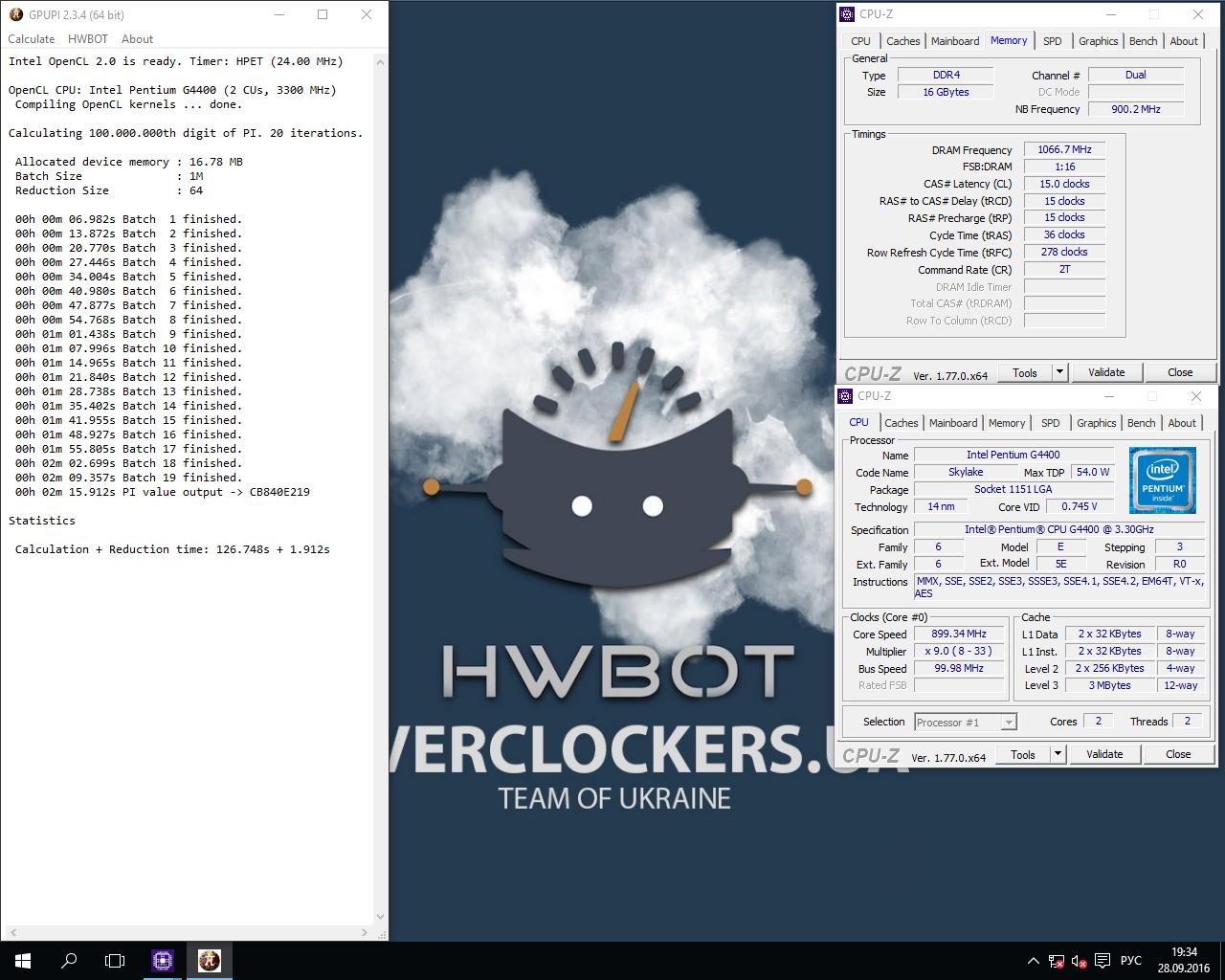Click Tools button in lower CPU-Z window
This screenshot has height=980, width=1225.
click(x=1023, y=754)
